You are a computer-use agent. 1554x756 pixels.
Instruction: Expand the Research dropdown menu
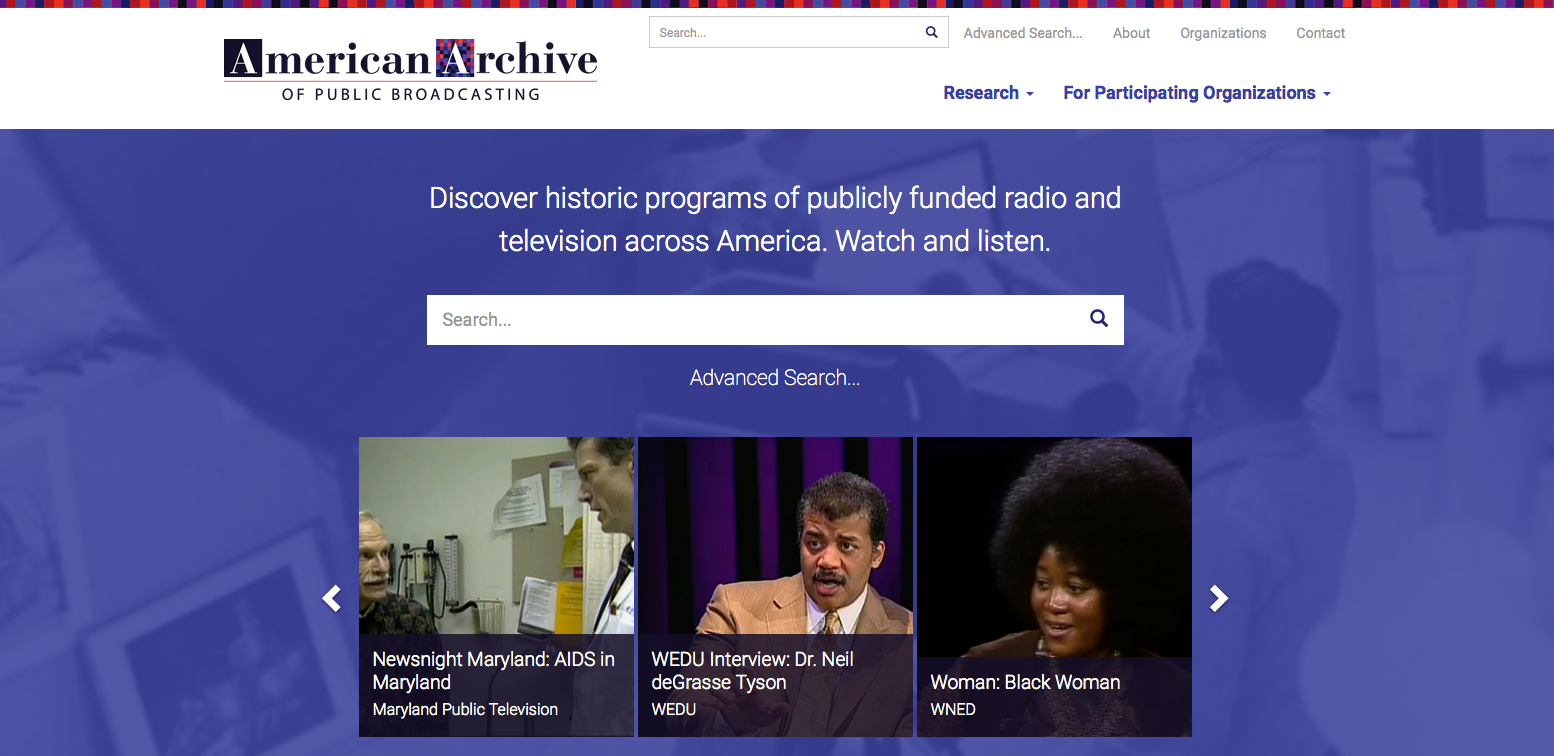coord(988,93)
